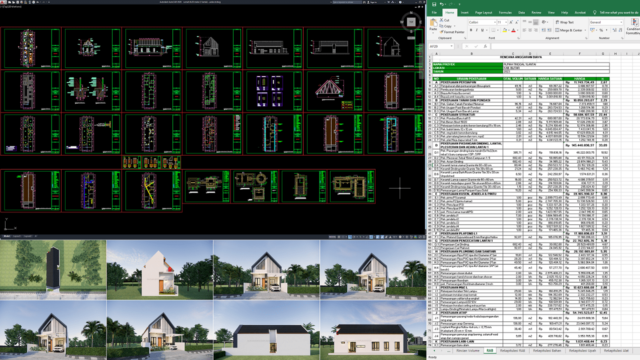Viewport: 640px width, 360px height.
Task: Switch to the Page Layout tab
Action: (484, 13)
